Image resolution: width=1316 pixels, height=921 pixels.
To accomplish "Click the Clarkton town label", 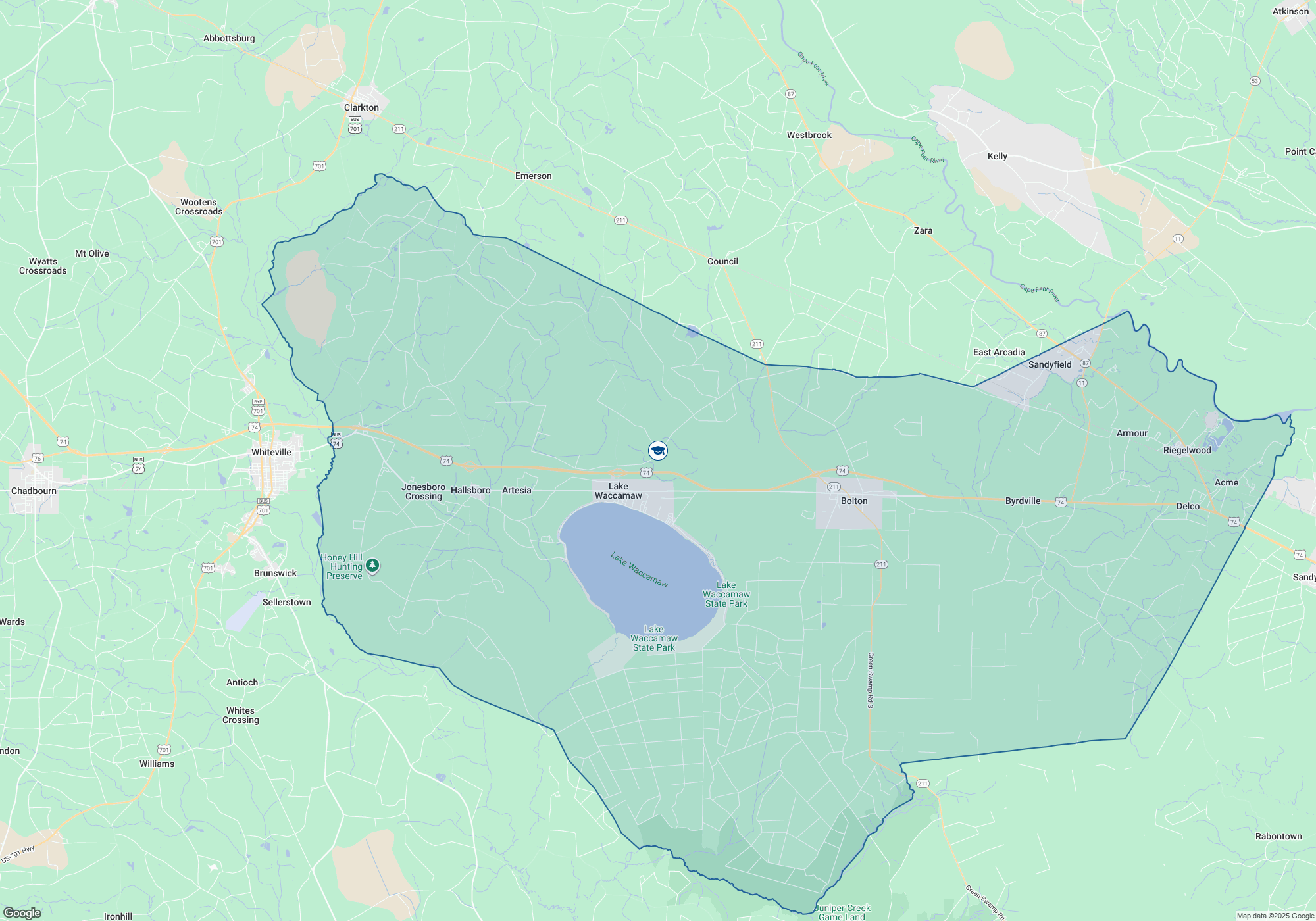I will pyautogui.click(x=361, y=107).
